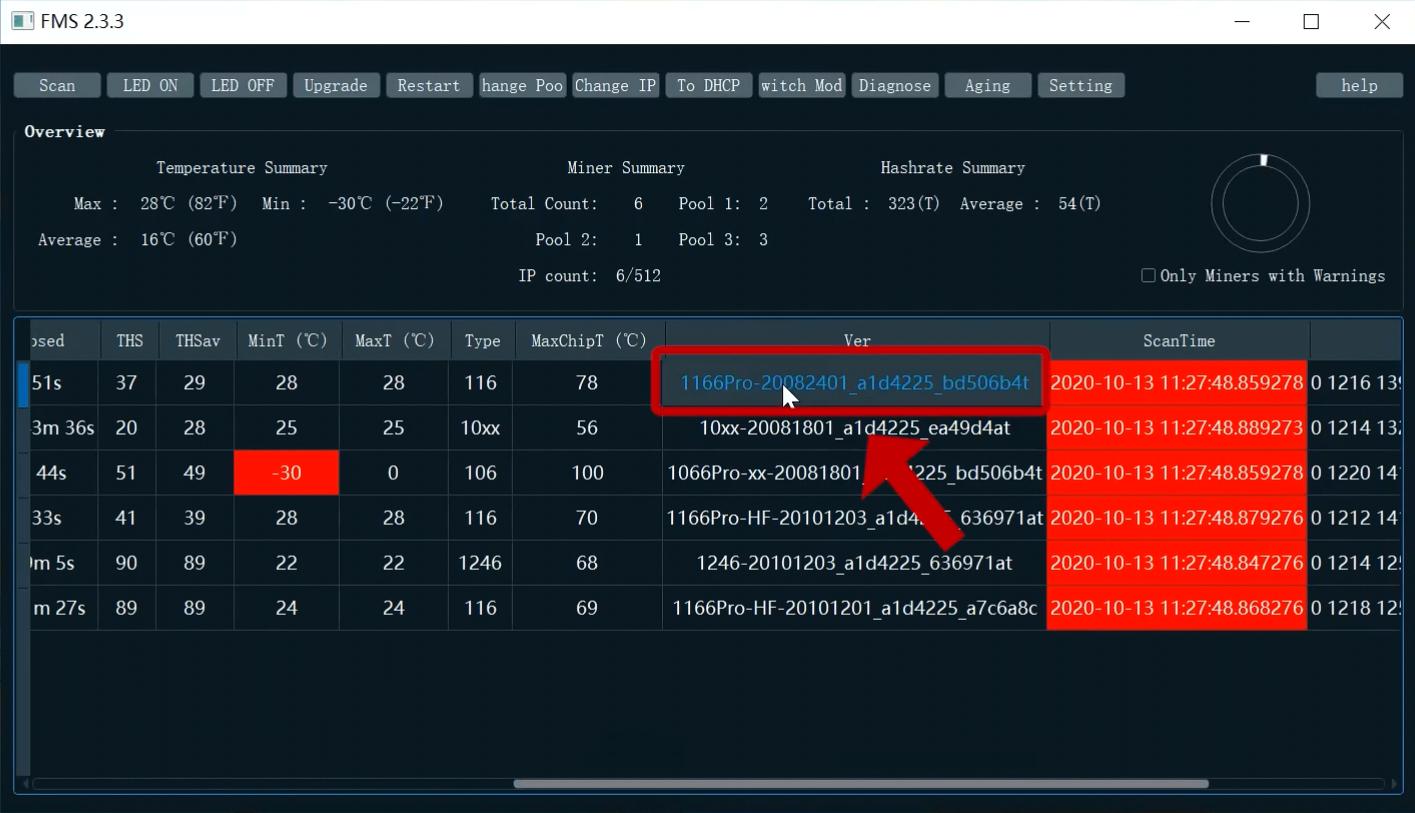Click the Scan button
Viewport: 1415px width, 813px height.
(57, 86)
